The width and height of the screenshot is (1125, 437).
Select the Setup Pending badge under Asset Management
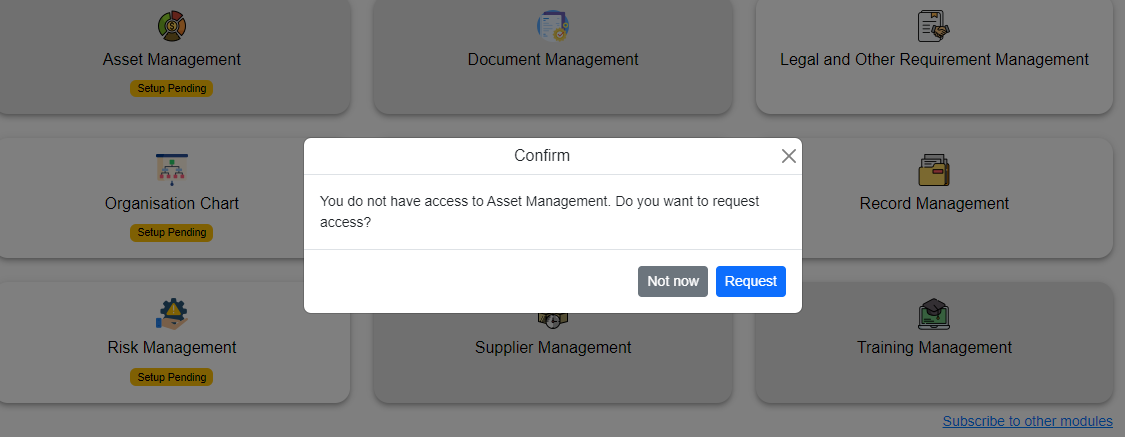[172, 88]
